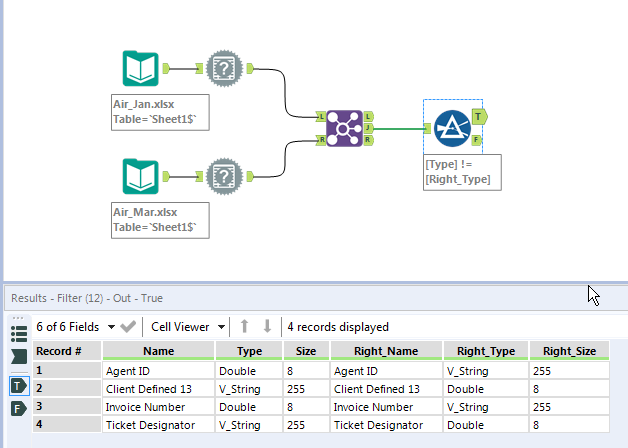The width and height of the screenshot is (628, 448).
Task: Click Right_Name cell 'Invoice Number'
Action: pos(386,407)
